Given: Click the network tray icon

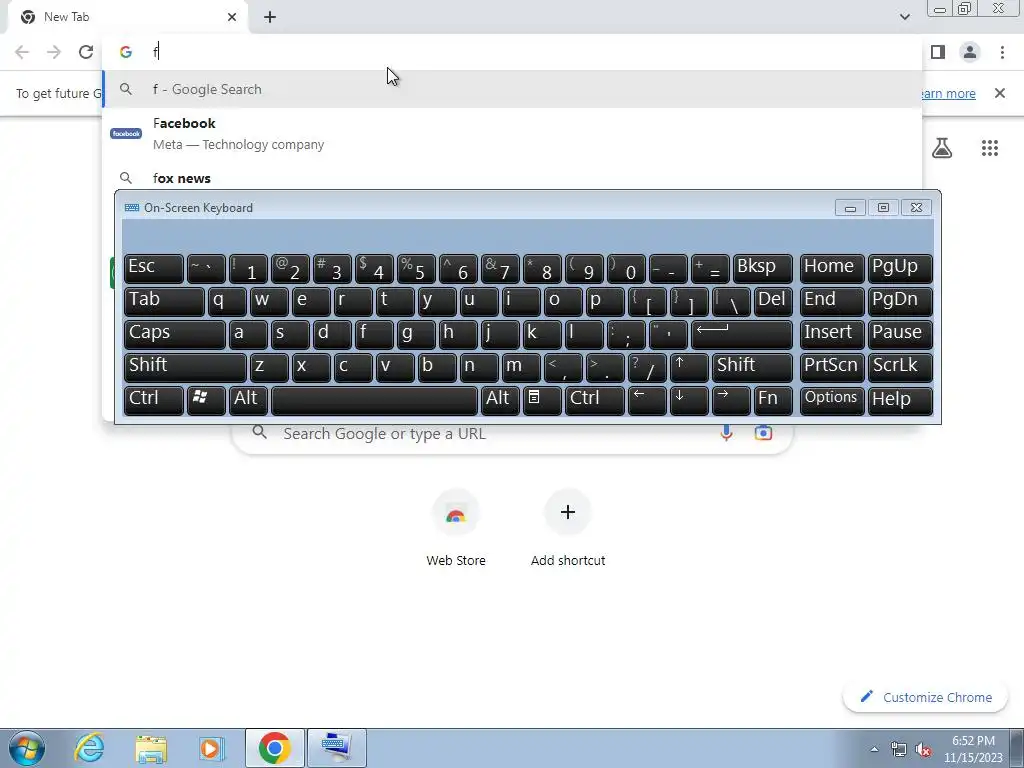Looking at the screenshot, I should (899, 750).
